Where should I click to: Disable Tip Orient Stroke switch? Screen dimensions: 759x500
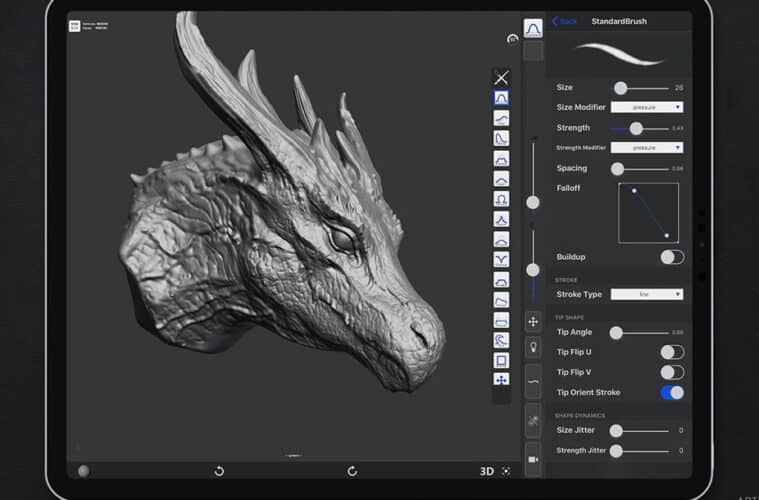pyautogui.click(x=672, y=393)
